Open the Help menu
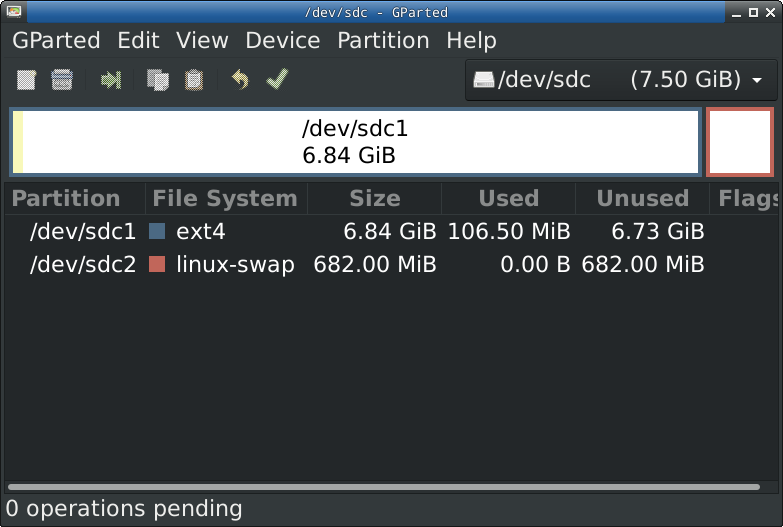 pos(471,40)
